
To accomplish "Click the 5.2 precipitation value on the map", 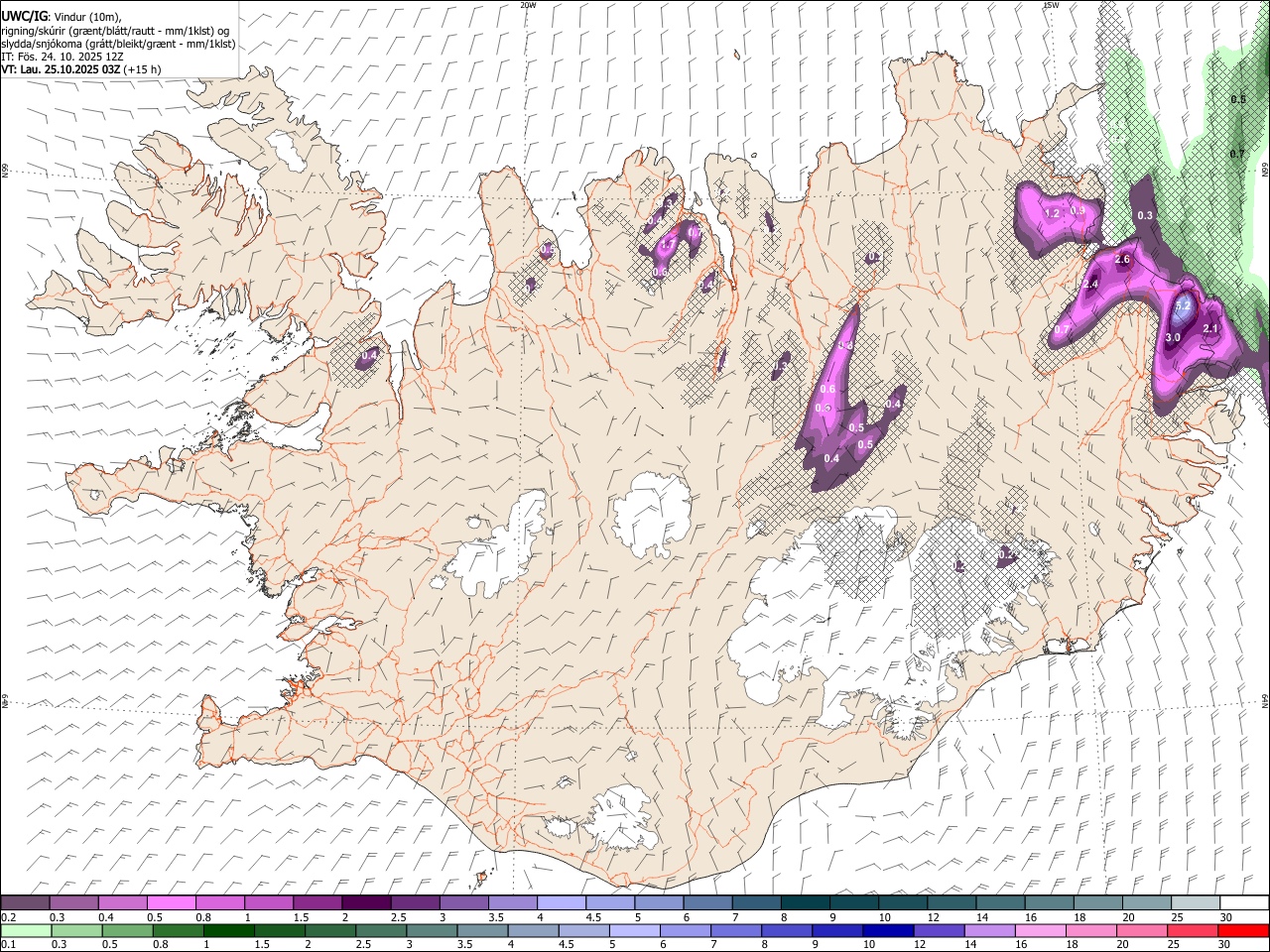I will (x=1183, y=306).
